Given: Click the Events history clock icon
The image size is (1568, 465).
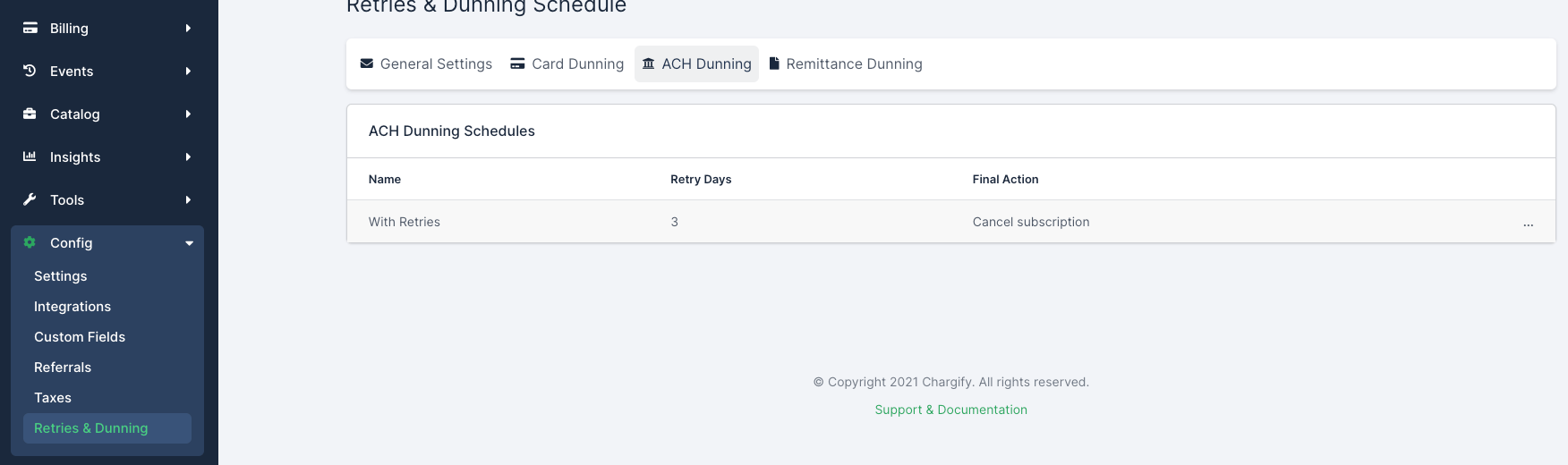Looking at the screenshot, I should click(x=30, y=71).
